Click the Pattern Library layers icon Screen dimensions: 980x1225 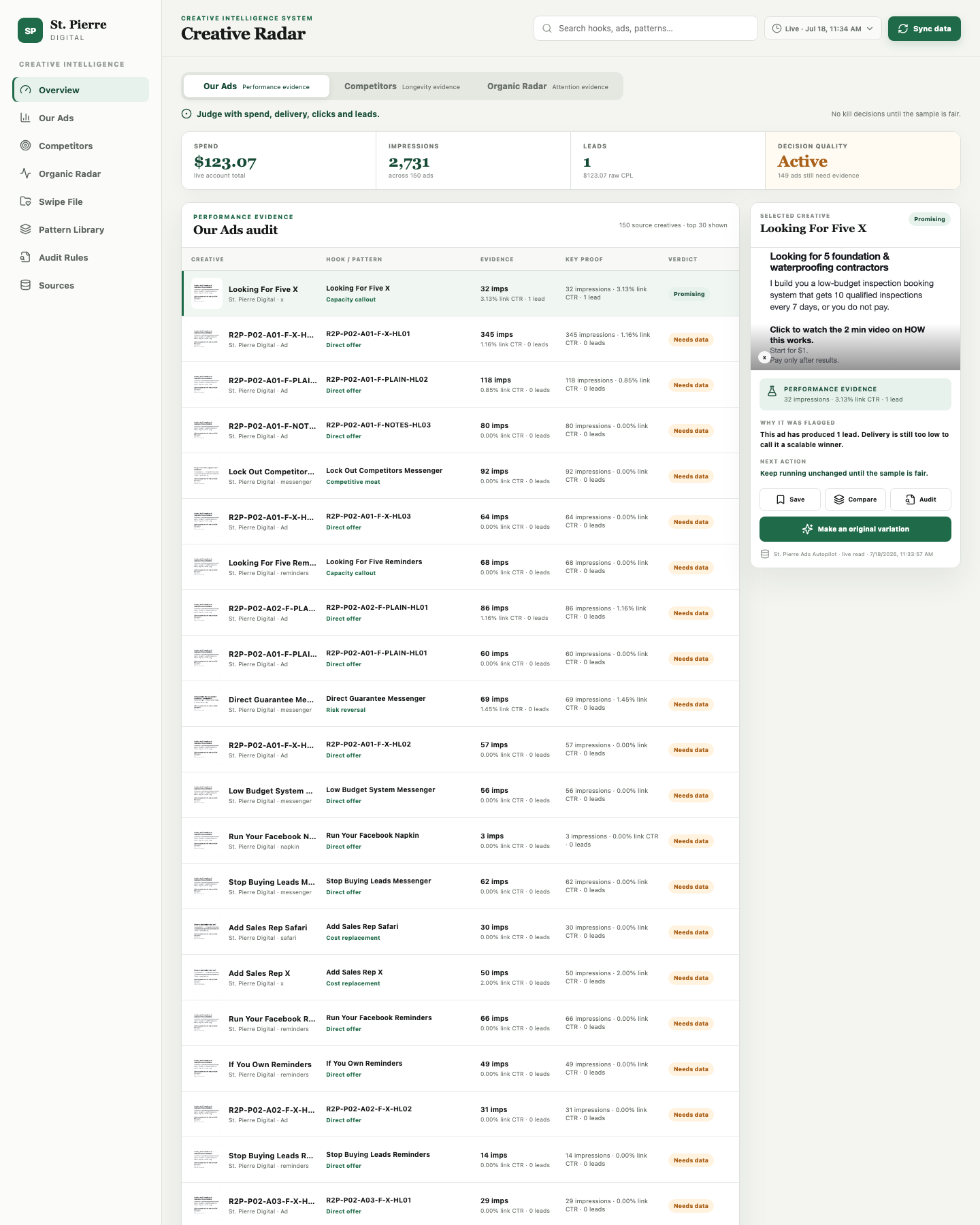(26, 229)
